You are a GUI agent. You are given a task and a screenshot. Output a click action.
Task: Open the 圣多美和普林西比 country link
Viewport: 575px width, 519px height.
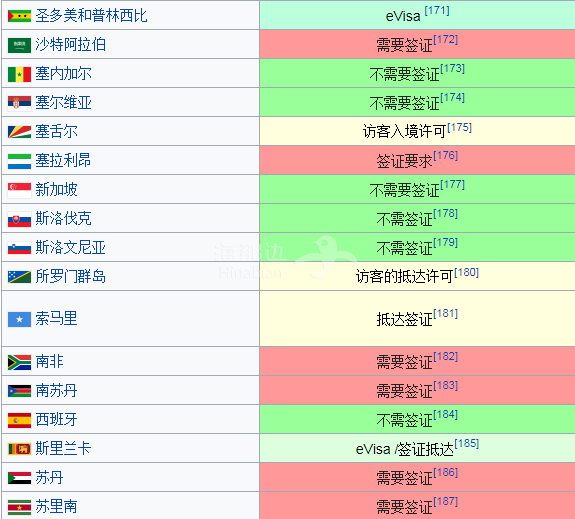[91, 15]
